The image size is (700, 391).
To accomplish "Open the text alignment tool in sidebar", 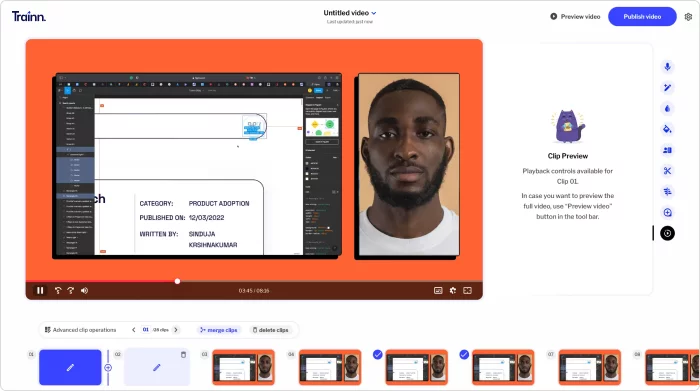I will point(667,191).
